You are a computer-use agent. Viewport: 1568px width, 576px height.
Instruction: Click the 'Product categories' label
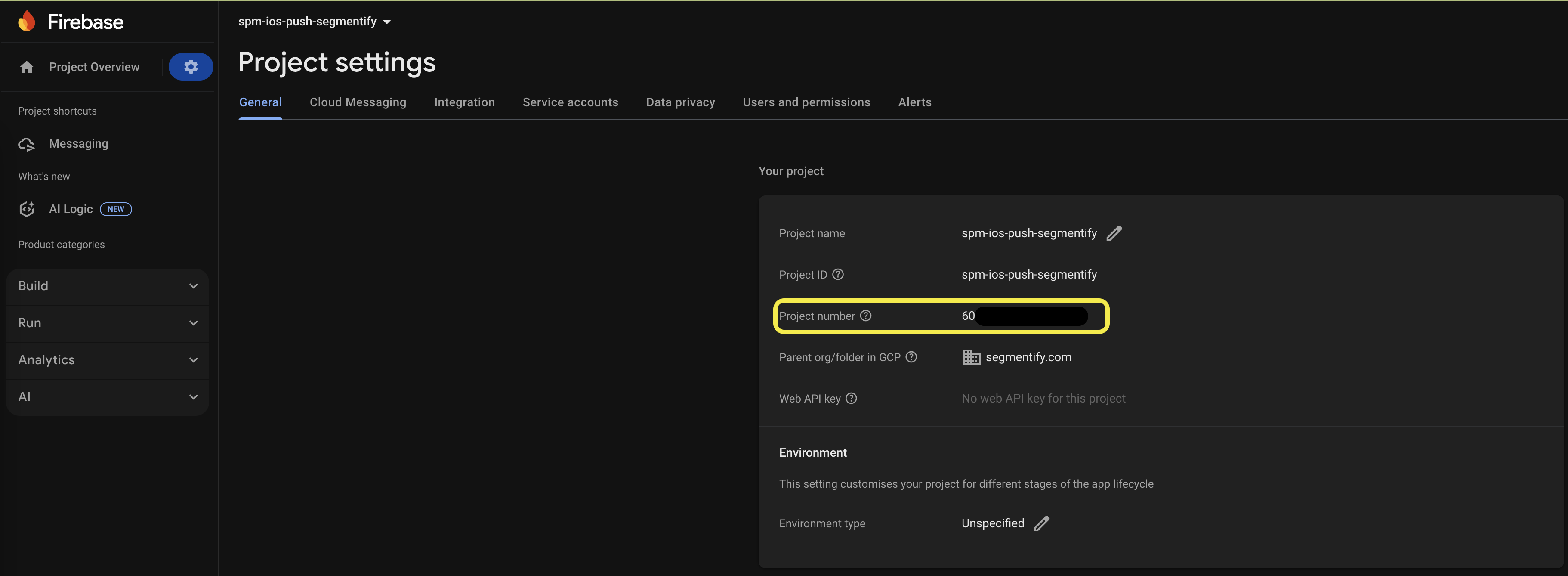coord(62,244)
